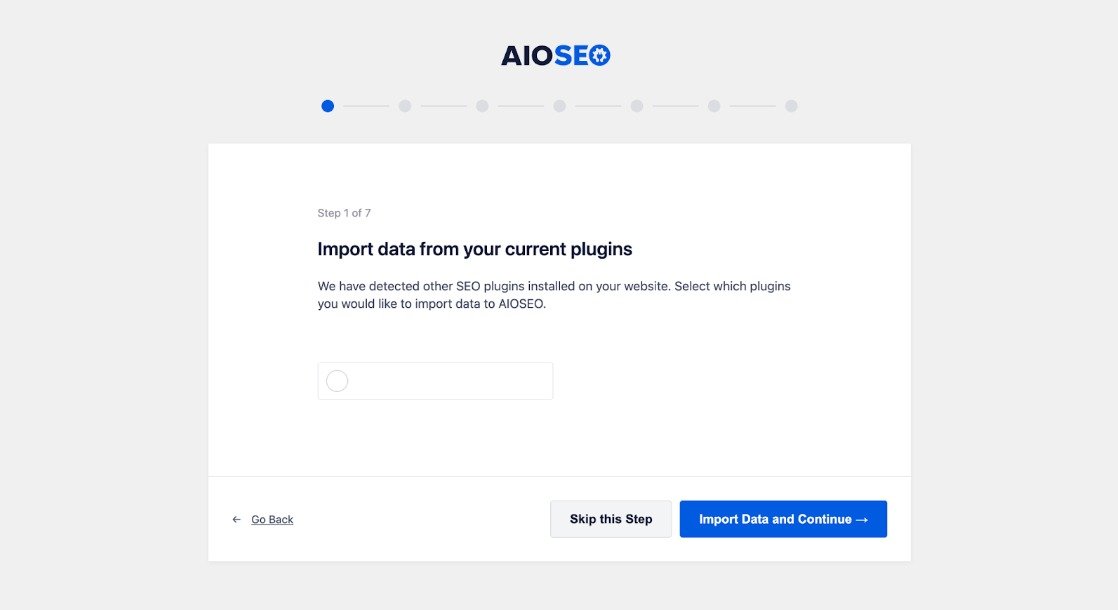Click the fourth wizard step dot
This screenshot has width=1118, height=610.
[x=559, y=106]
